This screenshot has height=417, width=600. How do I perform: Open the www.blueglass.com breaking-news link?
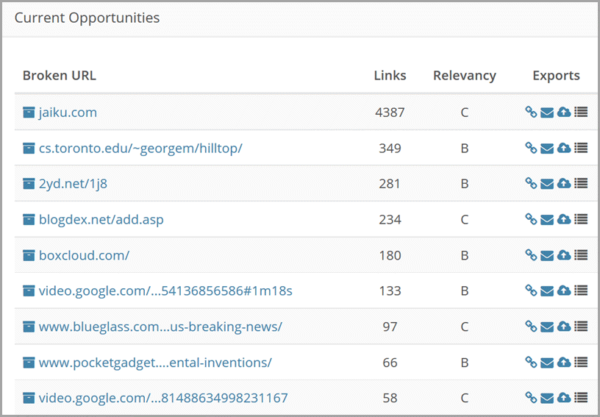pos(160,327)
